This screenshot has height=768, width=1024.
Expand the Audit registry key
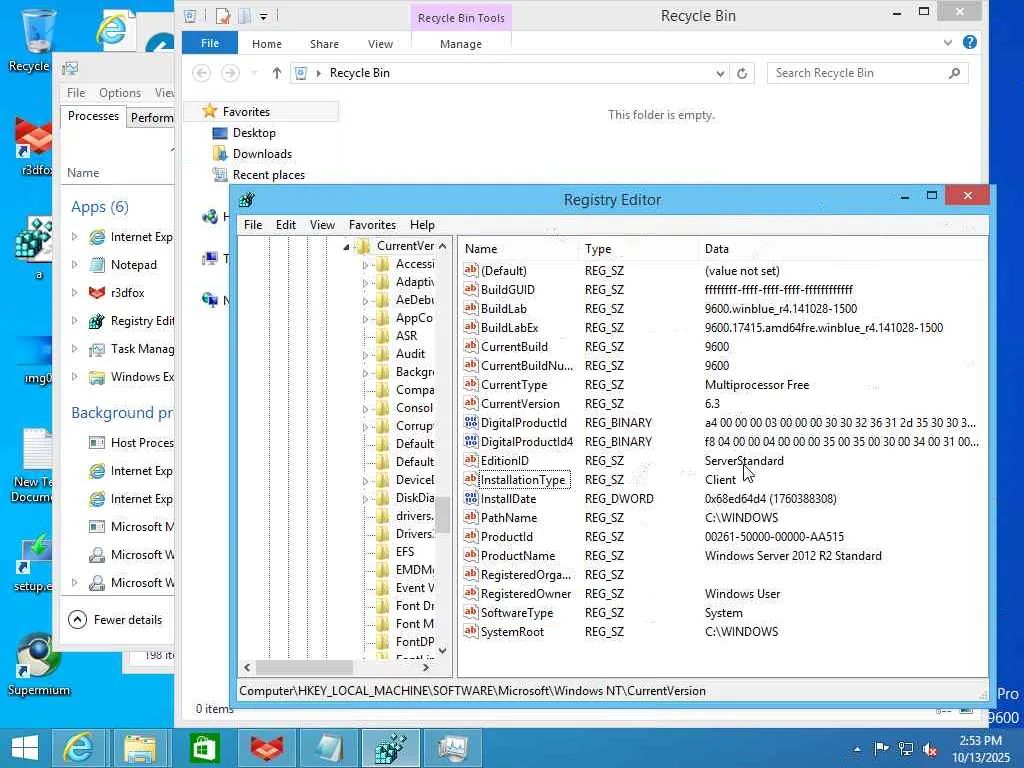[366, 355]
